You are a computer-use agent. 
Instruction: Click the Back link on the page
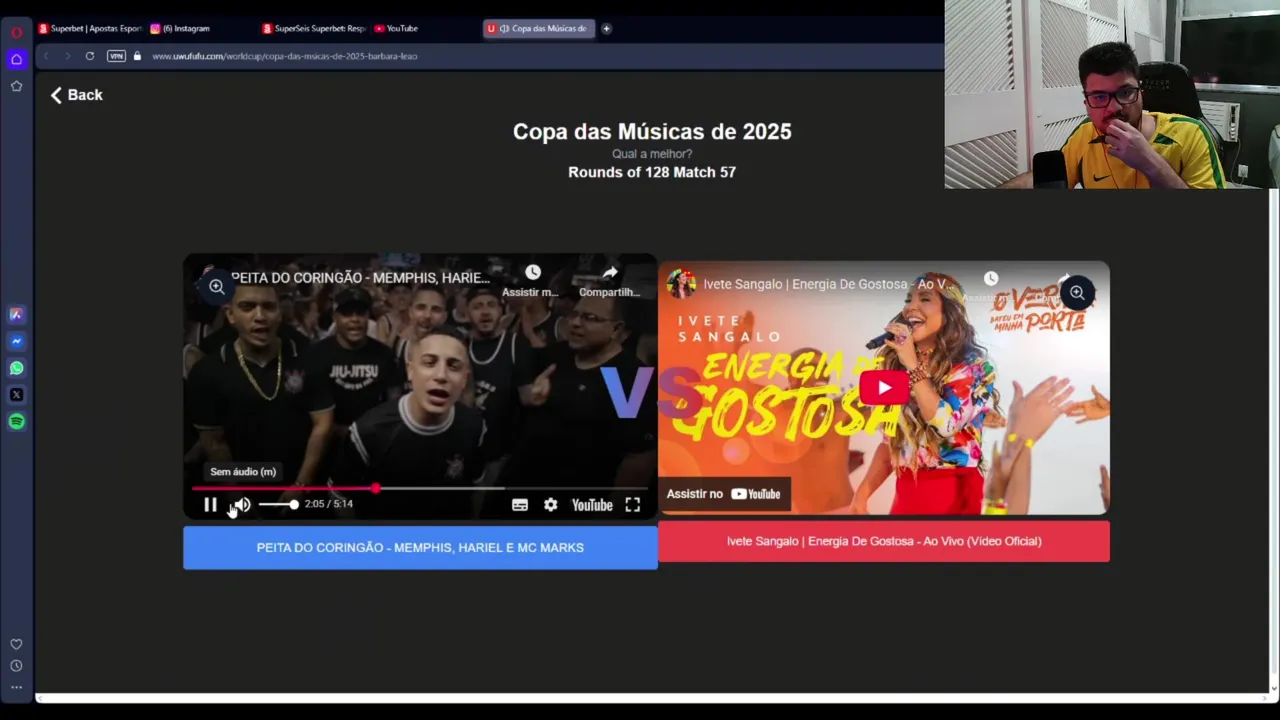[x=77, y=95]
